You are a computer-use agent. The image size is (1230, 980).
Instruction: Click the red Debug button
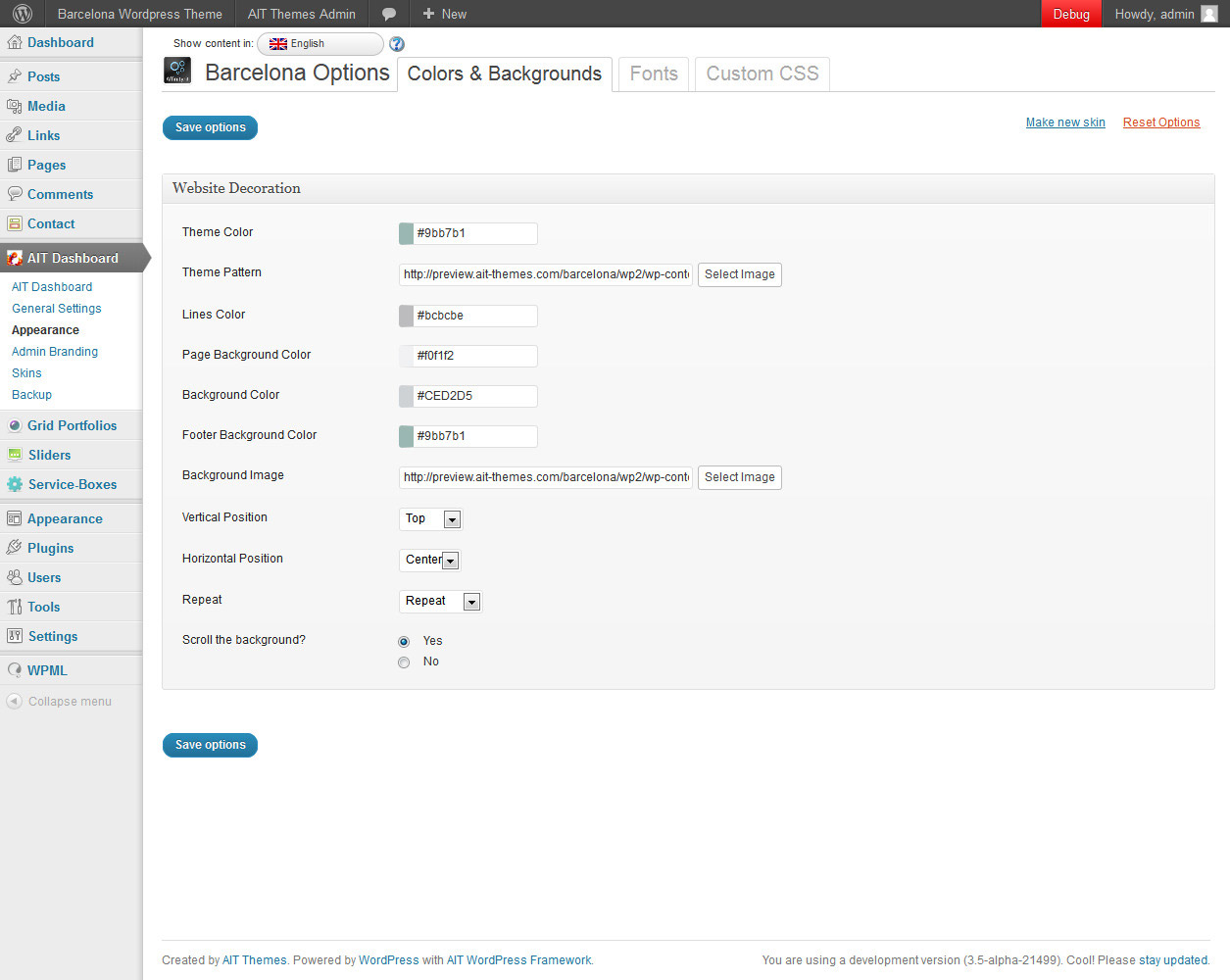point(1071,14)
